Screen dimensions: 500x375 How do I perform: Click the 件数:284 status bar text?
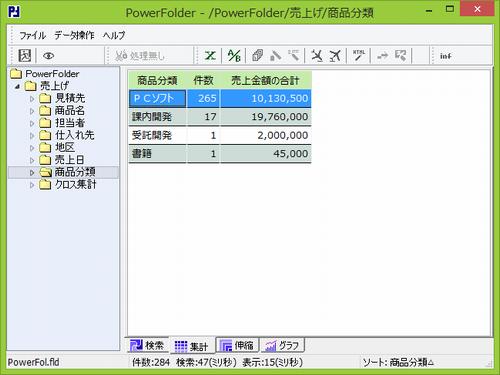pyautogui.click(x=151, y=362)
